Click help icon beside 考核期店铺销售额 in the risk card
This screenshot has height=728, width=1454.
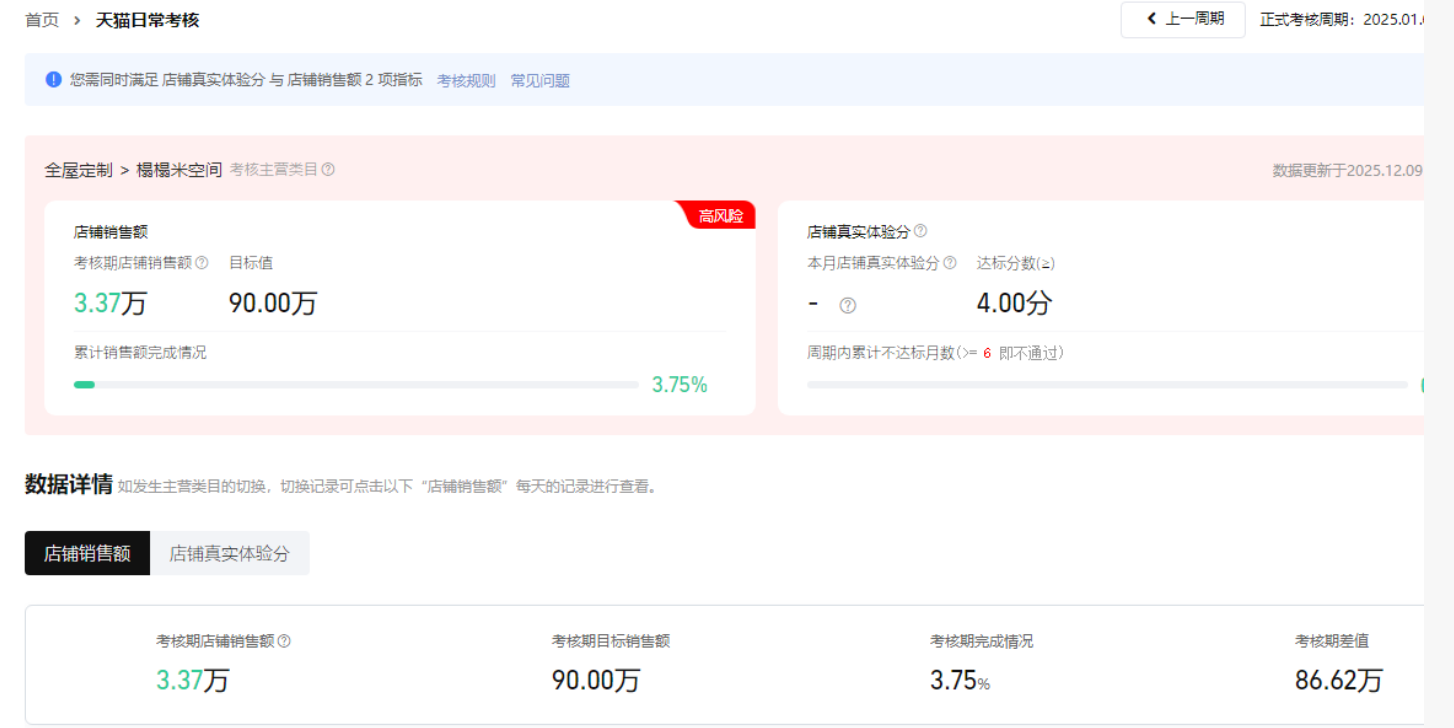tap(202, 263)
